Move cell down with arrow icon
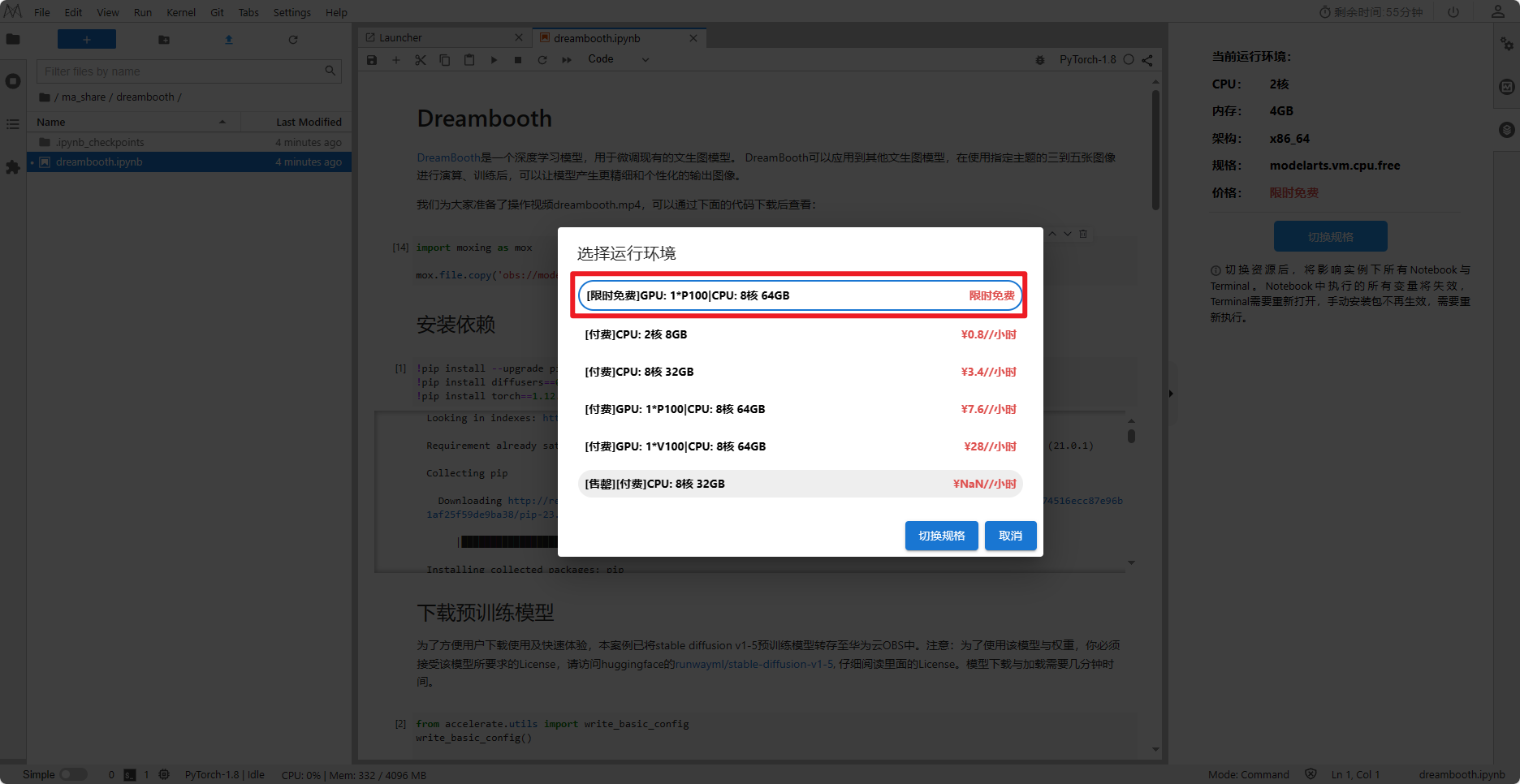Screen dimensions: 1520x784 (1068, 234)
